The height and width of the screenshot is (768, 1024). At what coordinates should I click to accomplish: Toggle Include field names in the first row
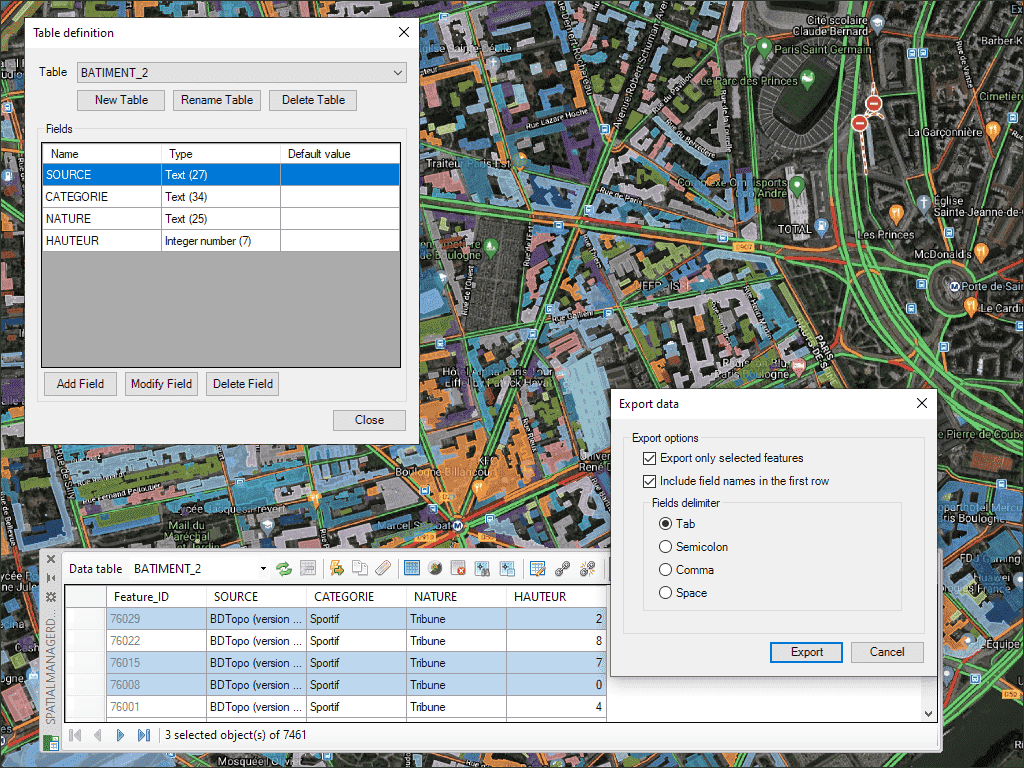coord(650,481)
